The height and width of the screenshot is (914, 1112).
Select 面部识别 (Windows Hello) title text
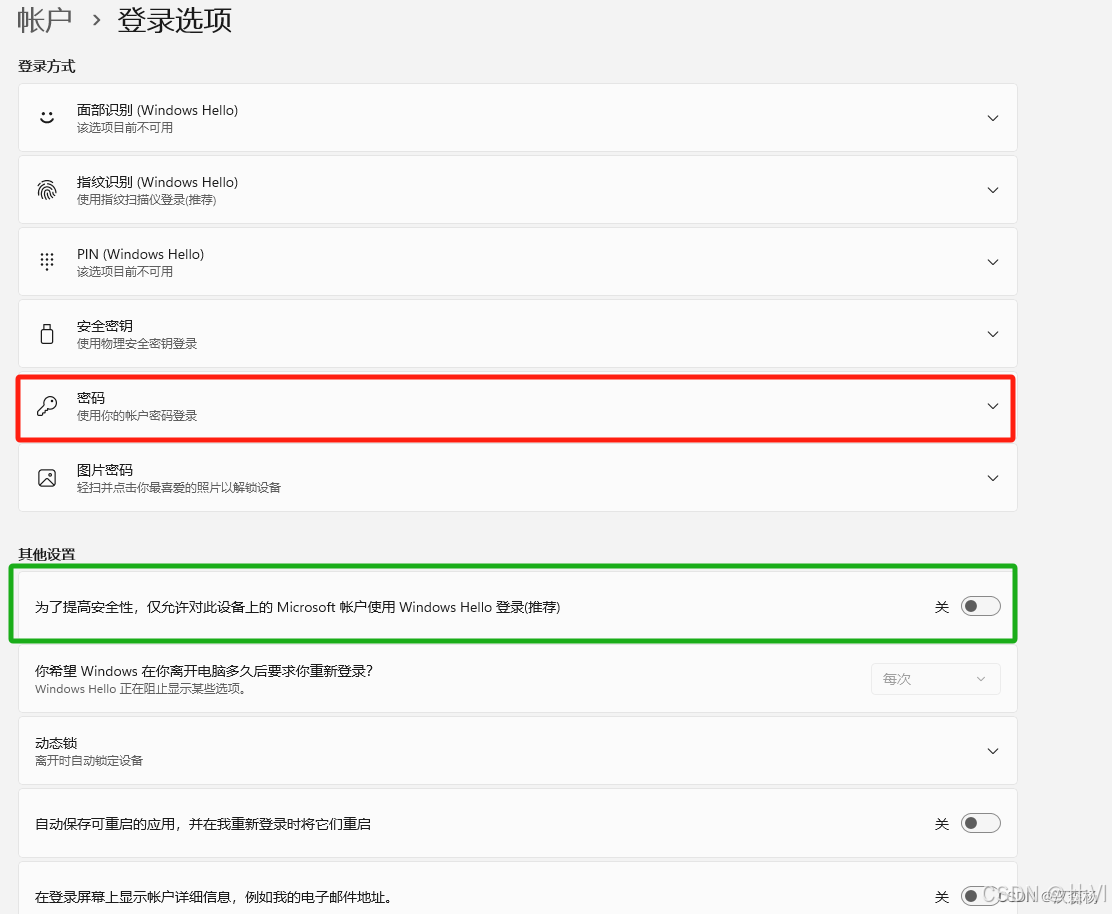(157, 110)
